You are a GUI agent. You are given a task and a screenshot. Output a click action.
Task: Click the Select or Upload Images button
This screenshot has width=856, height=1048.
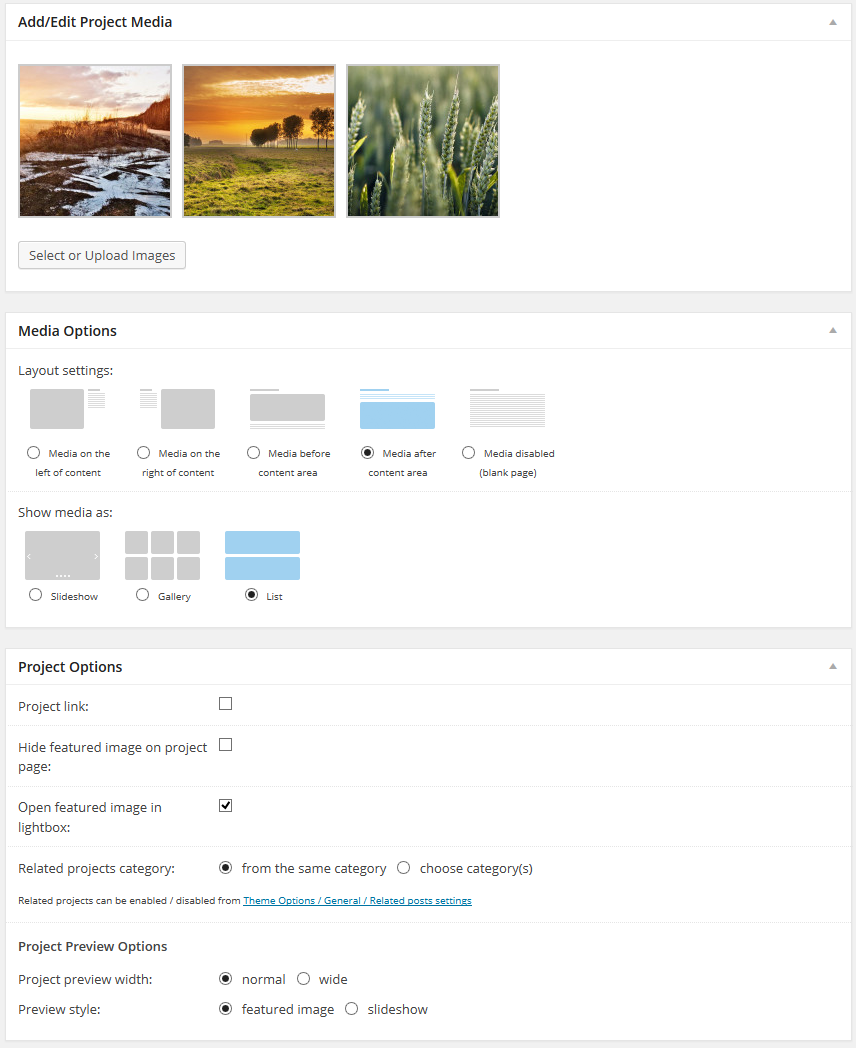(x=102, y=255)
